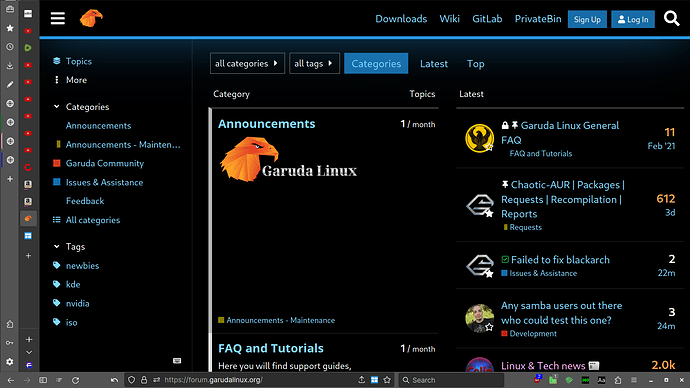Click the translate Aa toolbar icon
Image resolution: width=690 pixels, height=388 pixels.
(x=602, y=380)
